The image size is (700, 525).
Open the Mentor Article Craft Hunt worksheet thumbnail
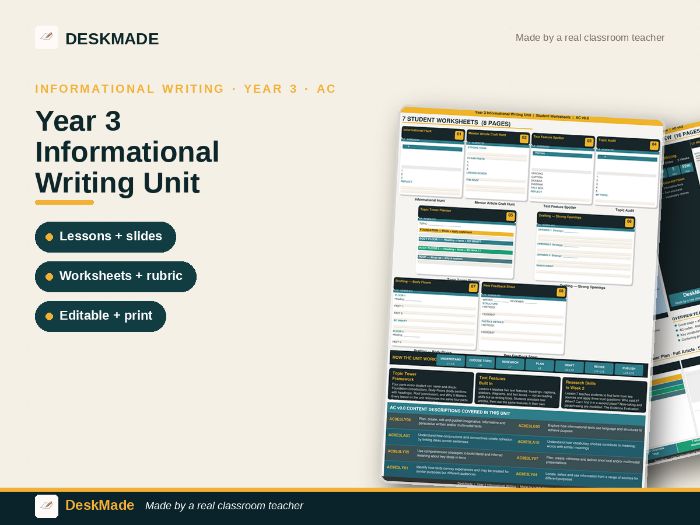tap(497, 164)
